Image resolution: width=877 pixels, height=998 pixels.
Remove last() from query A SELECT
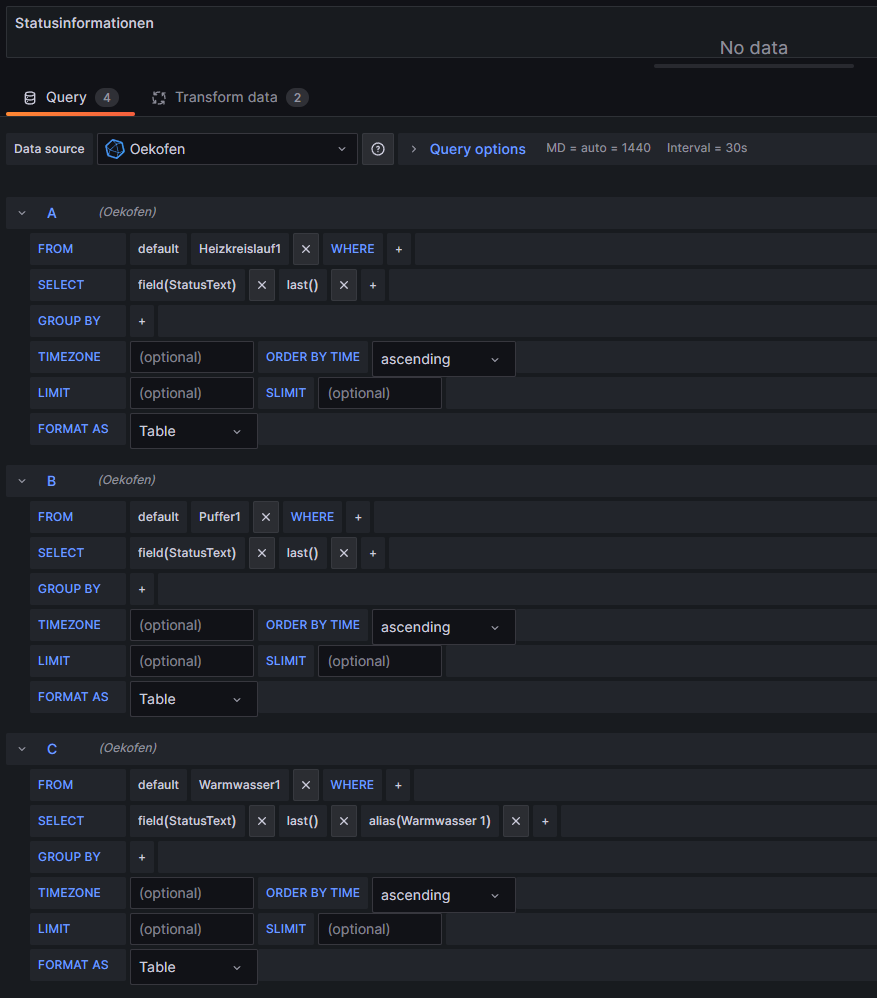coord(343,285)
